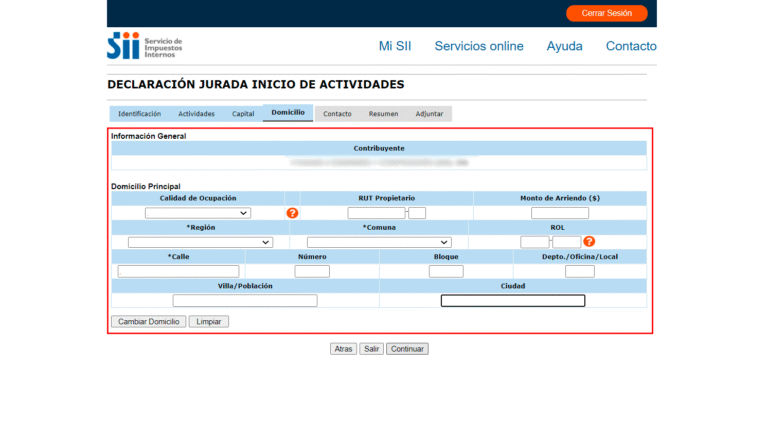
Task: Focus the Monto de Arriendo field
Action: 560,213
